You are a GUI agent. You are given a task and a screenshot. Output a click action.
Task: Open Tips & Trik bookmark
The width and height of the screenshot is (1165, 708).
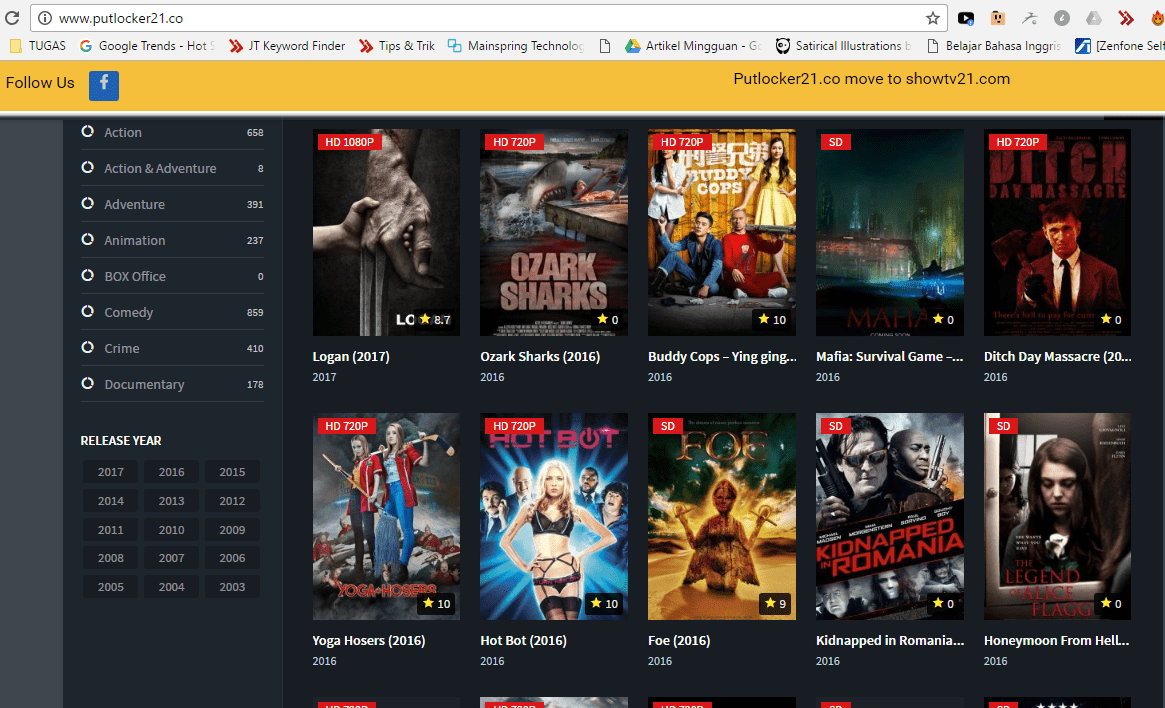(x=397, y=46)
